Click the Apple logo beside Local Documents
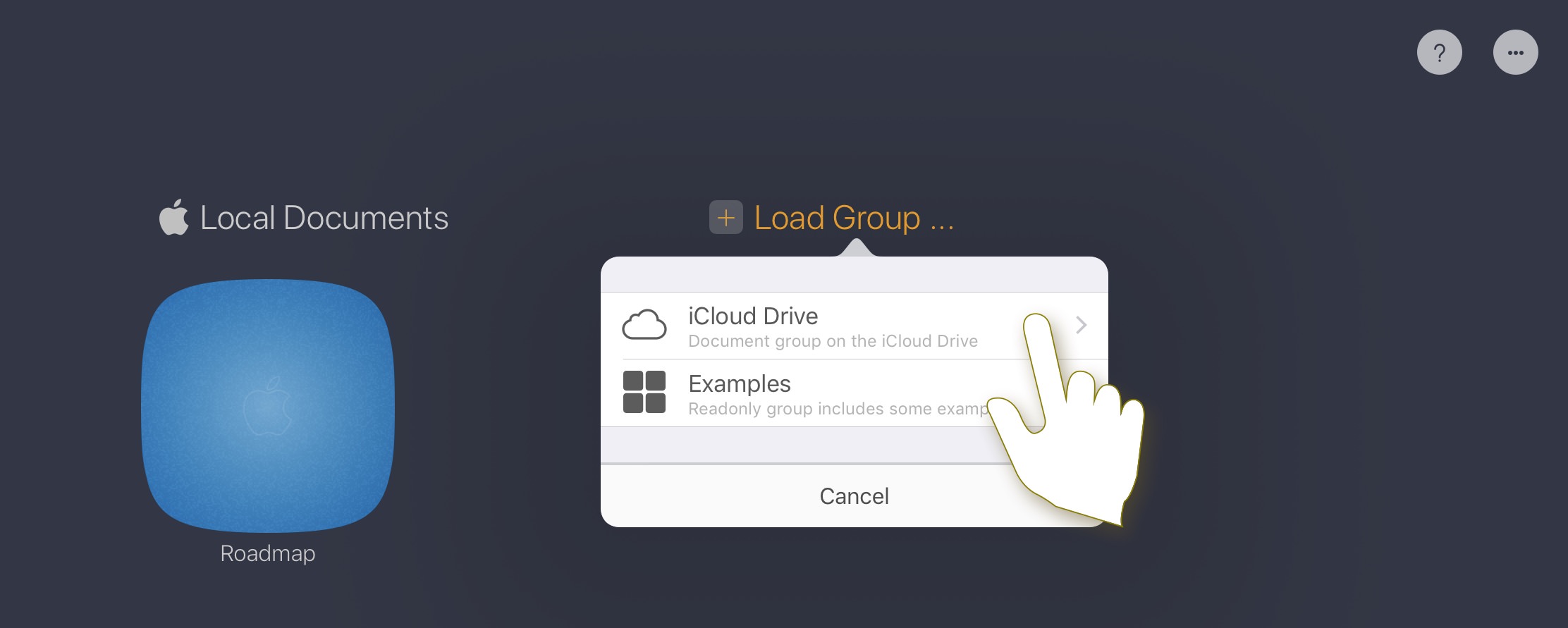This screenshot has width=1568, height=628. click(173, 217)
